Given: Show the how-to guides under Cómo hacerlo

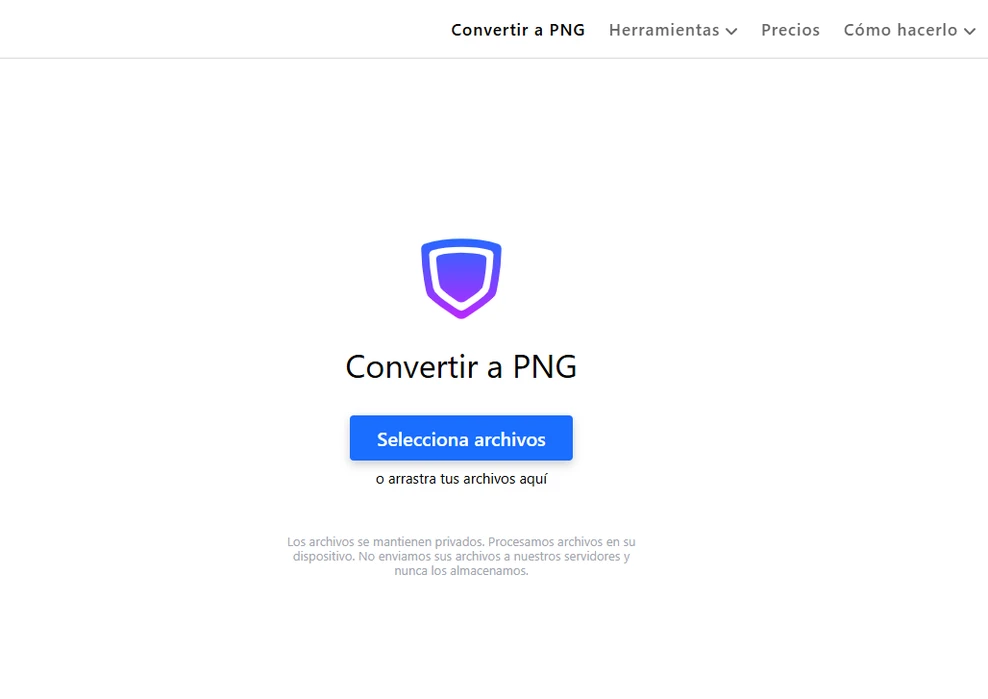Looking at the screenshot, I should click(x=909, y=30).
